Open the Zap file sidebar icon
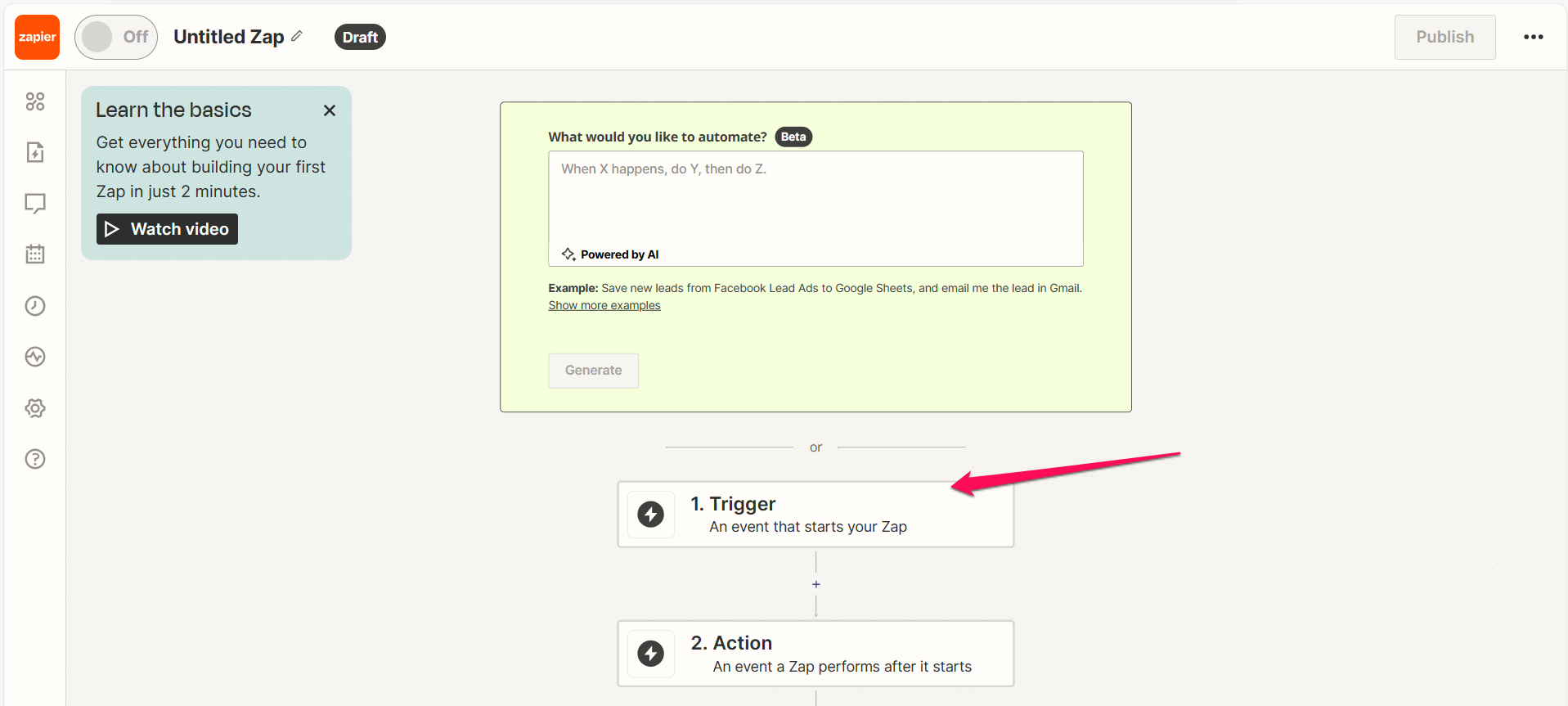Viewport: 1568px width, 706px height. (35, 152)
